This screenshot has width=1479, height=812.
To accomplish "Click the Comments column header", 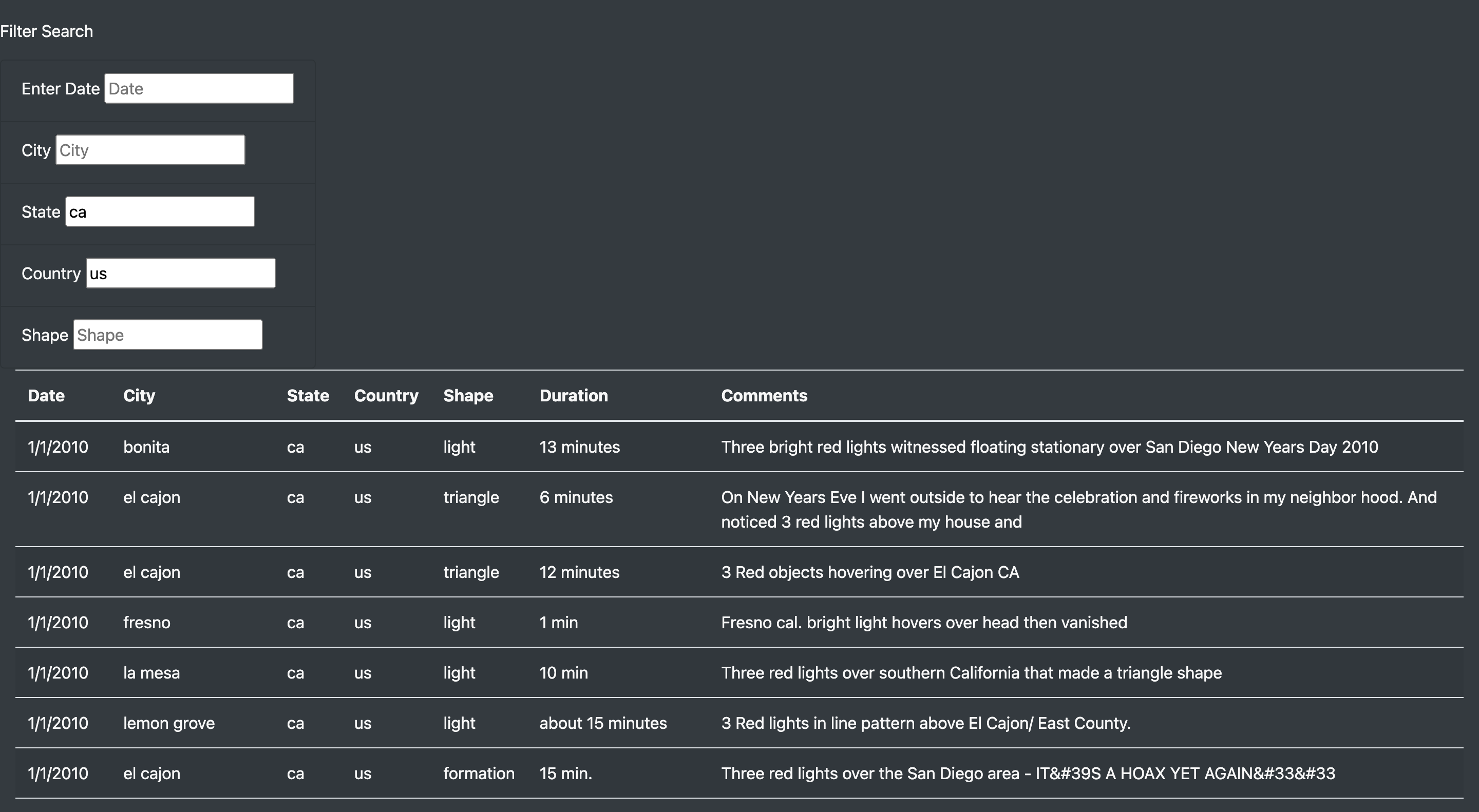I will [764, 395].
